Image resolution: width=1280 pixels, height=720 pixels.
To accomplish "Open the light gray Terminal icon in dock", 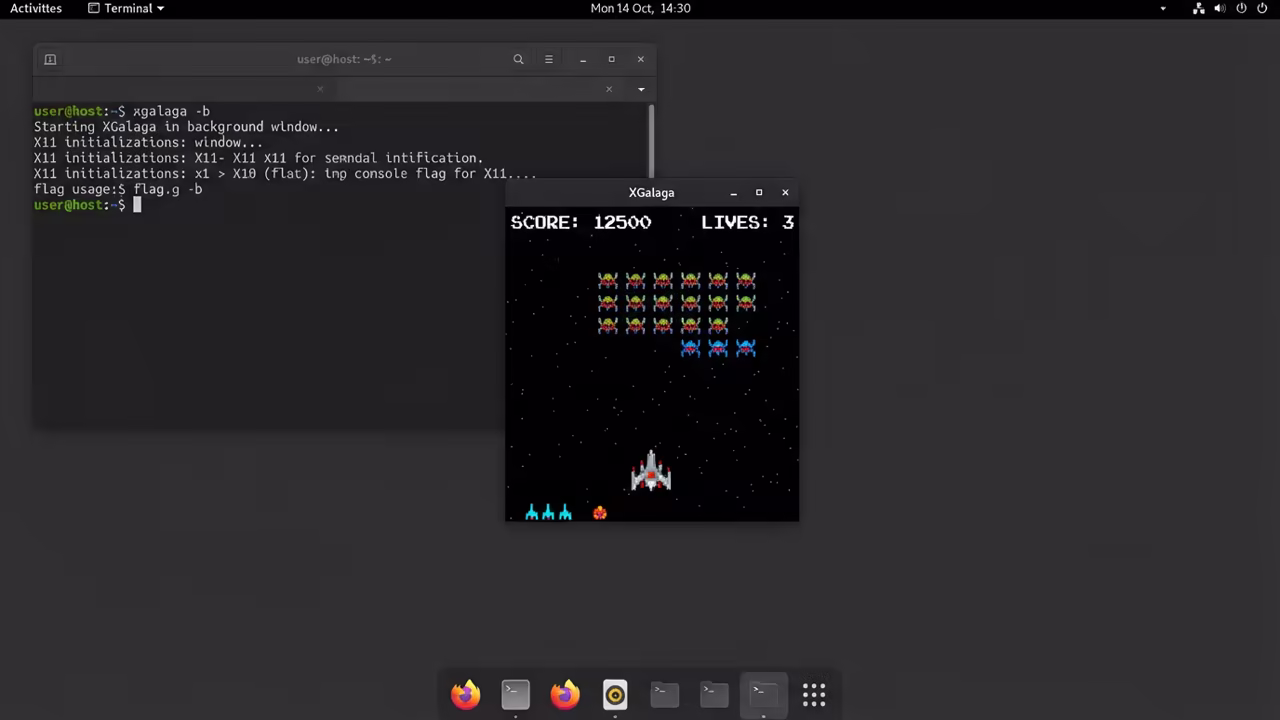I will (x=515, y=694).
